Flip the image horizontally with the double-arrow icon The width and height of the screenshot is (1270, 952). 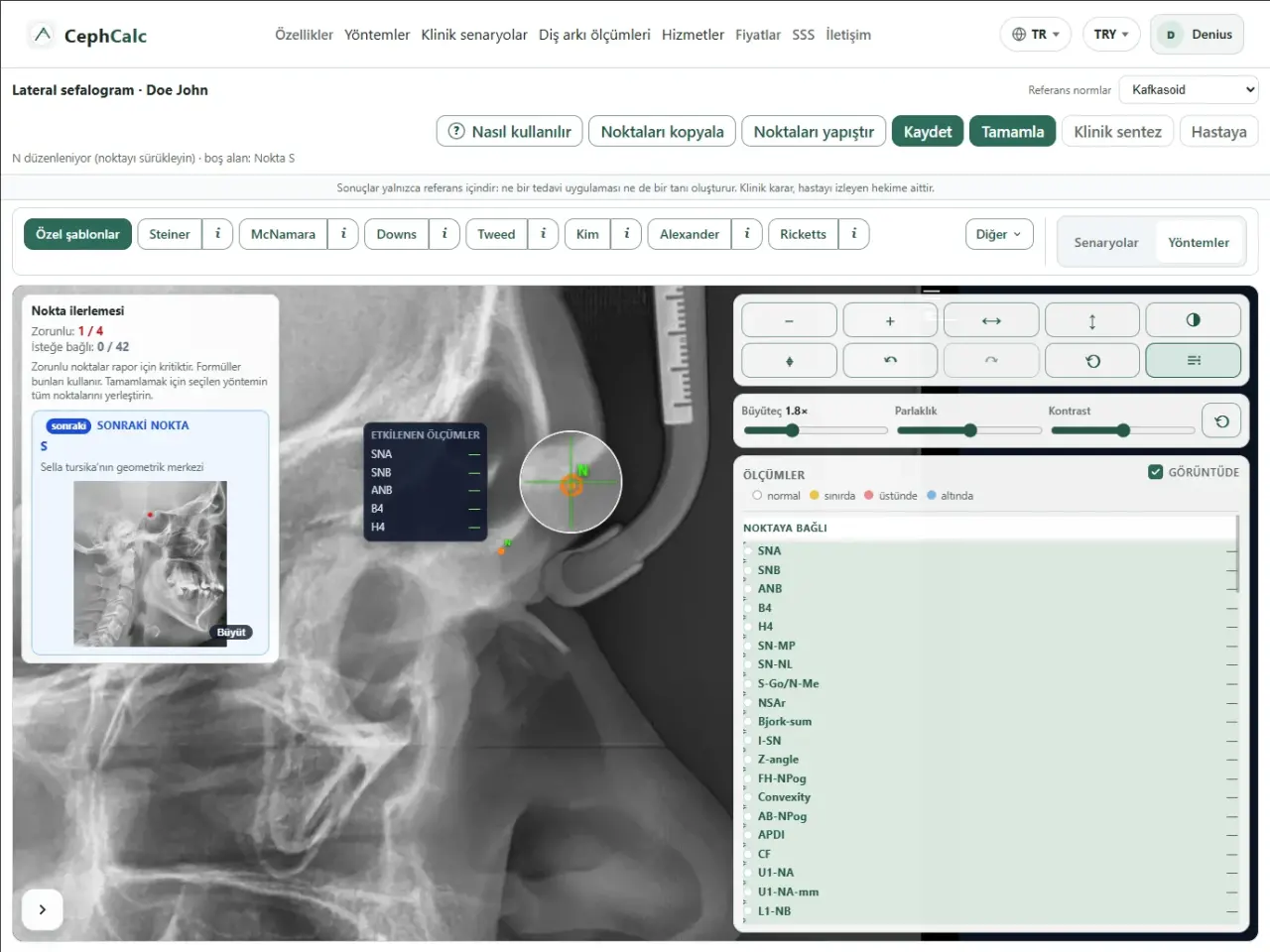coord(991,320)
